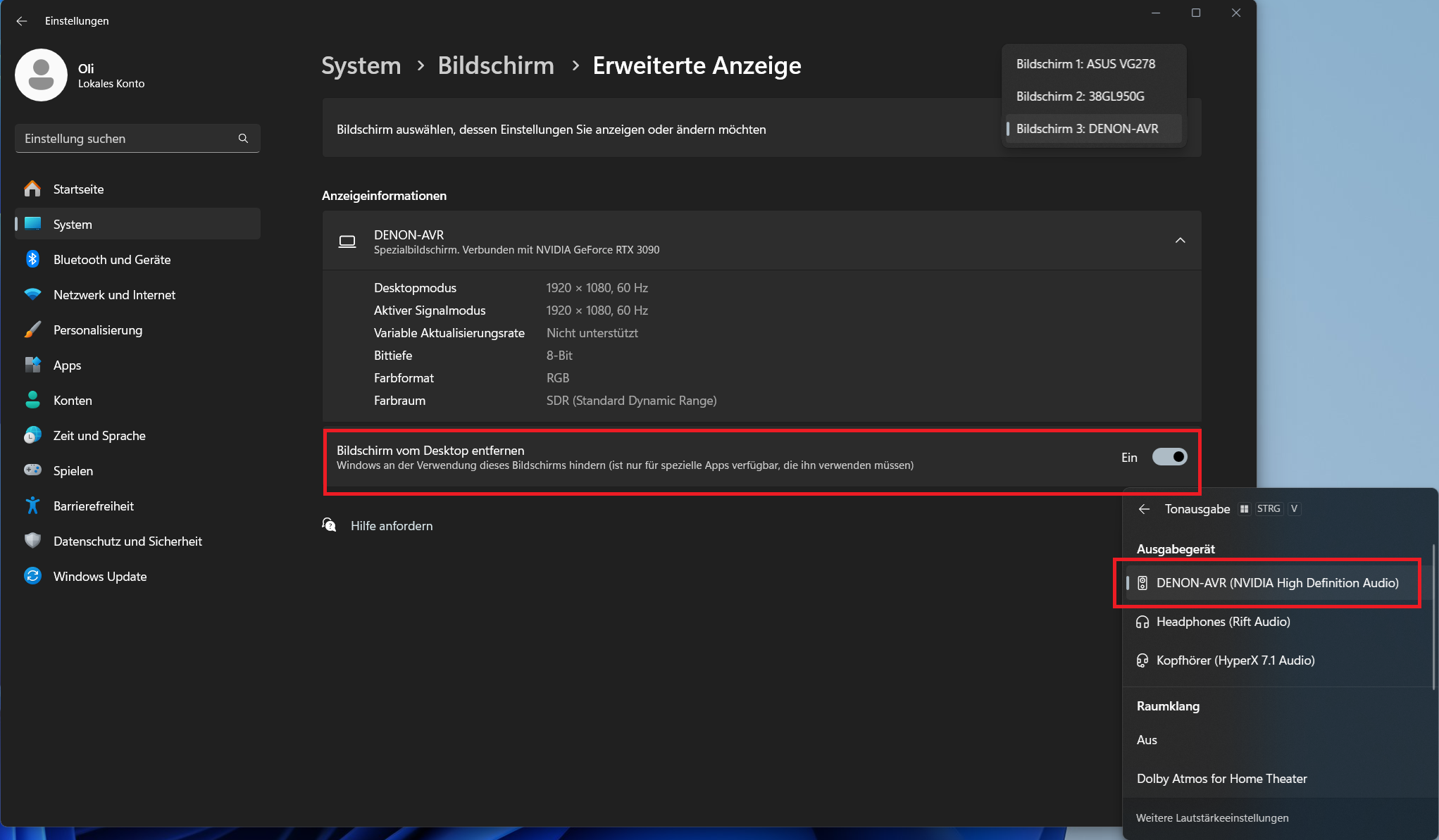Choose Bildschirm 1: ASUS VG278 from dropdown
1439x840 pixels.
pyautogui.click(x=1085, y=64)
